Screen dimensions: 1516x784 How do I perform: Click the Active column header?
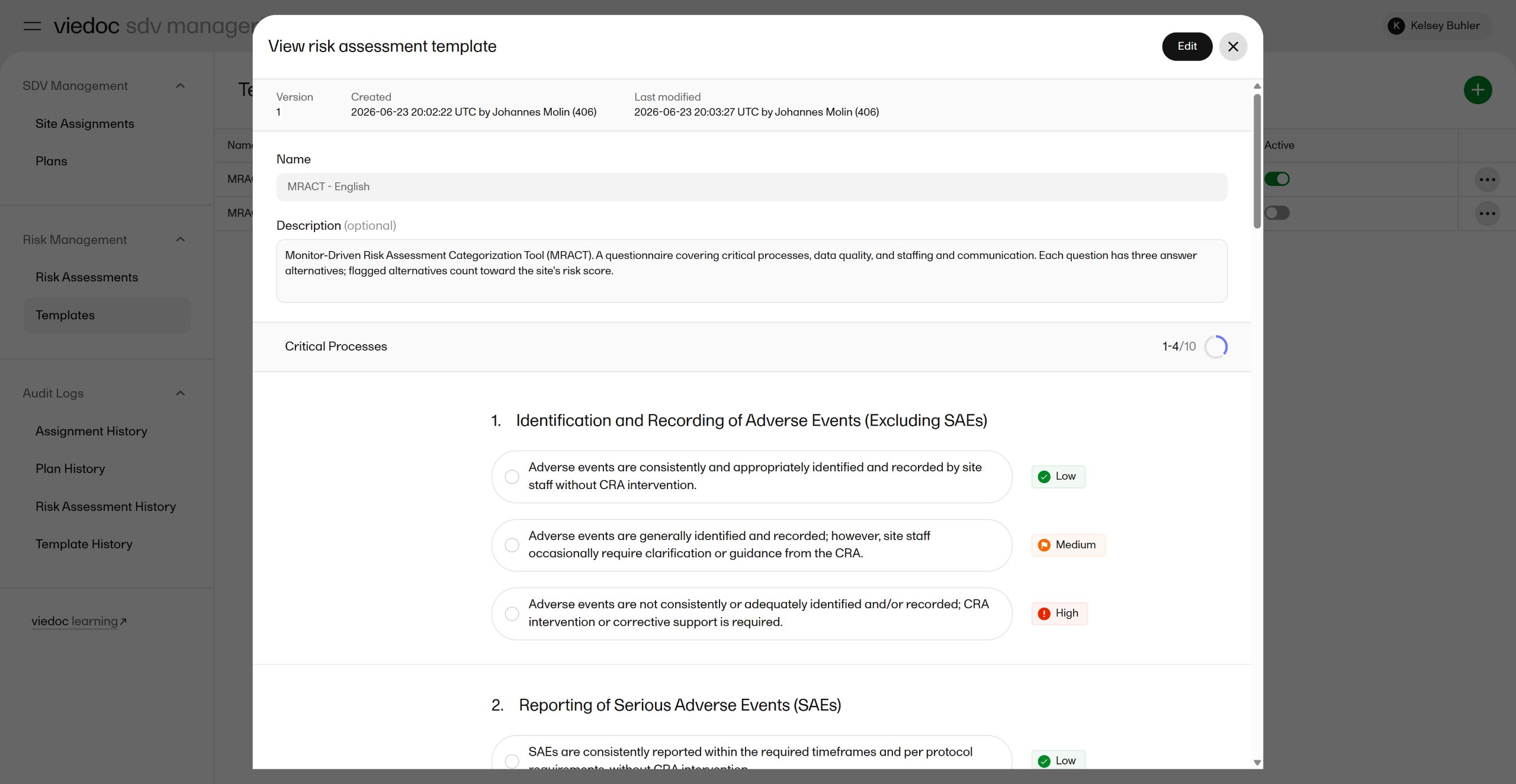pyautogui.click(x=1279, y=145)
